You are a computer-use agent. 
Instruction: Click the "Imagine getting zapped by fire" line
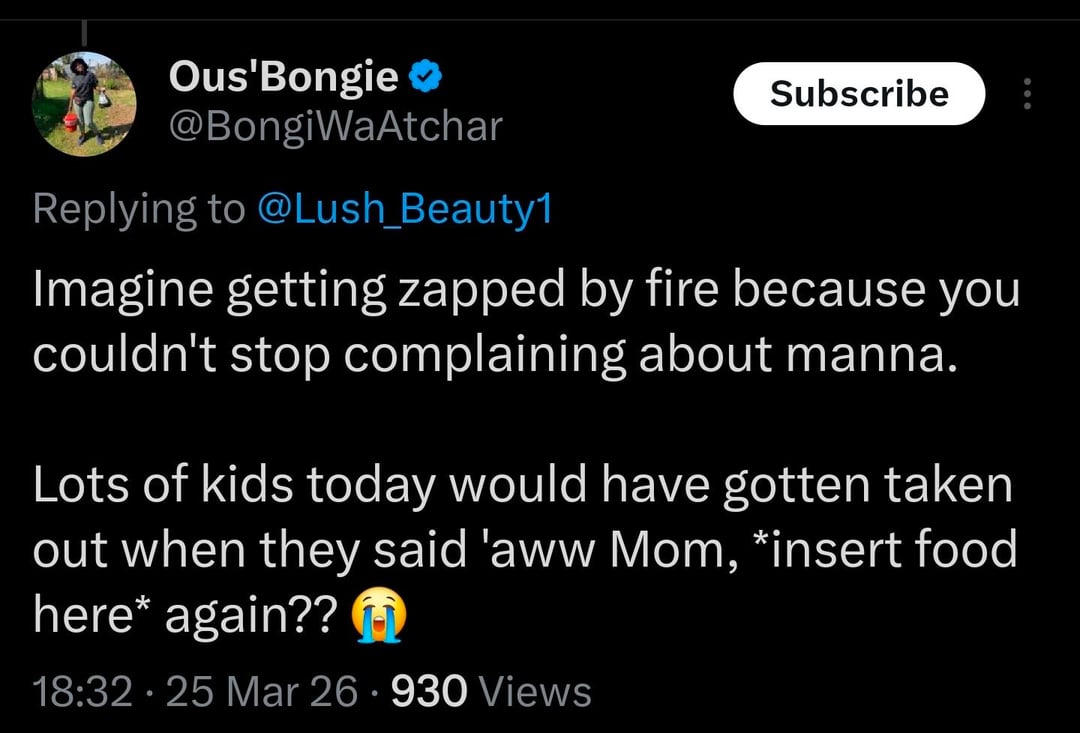pos(526,291)
